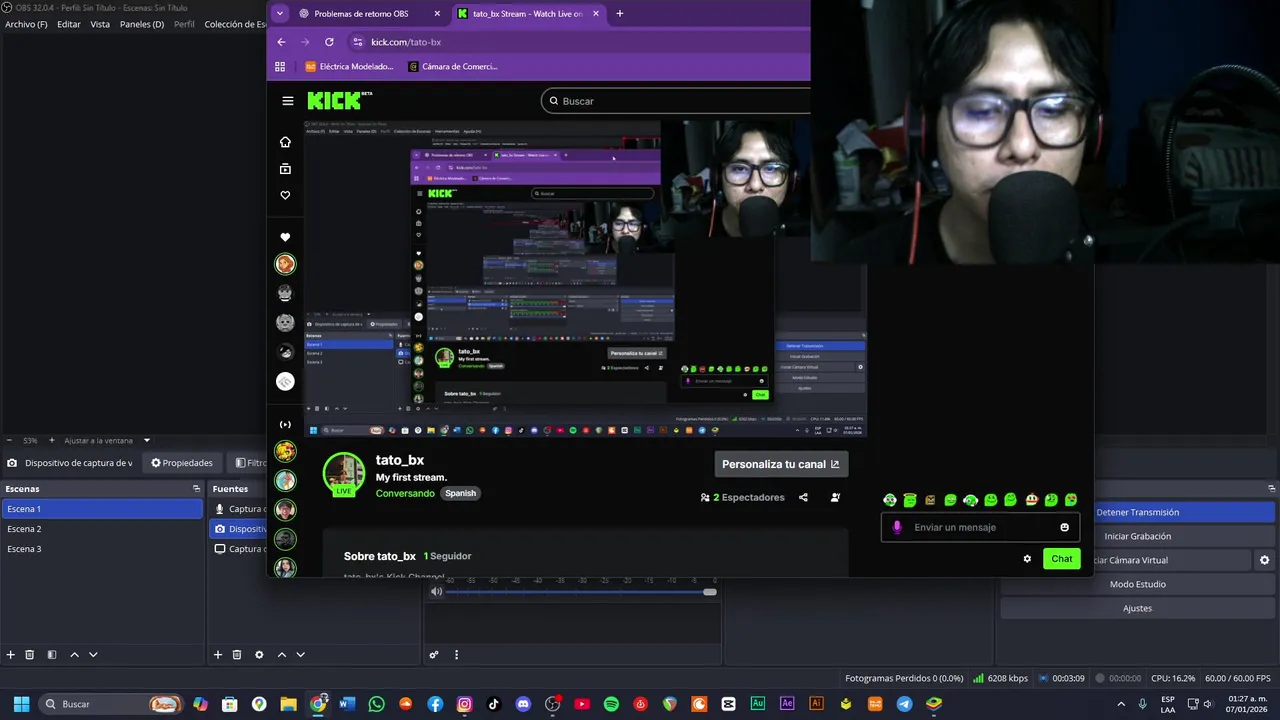Click the Spanish language tag

pos(460,493)
